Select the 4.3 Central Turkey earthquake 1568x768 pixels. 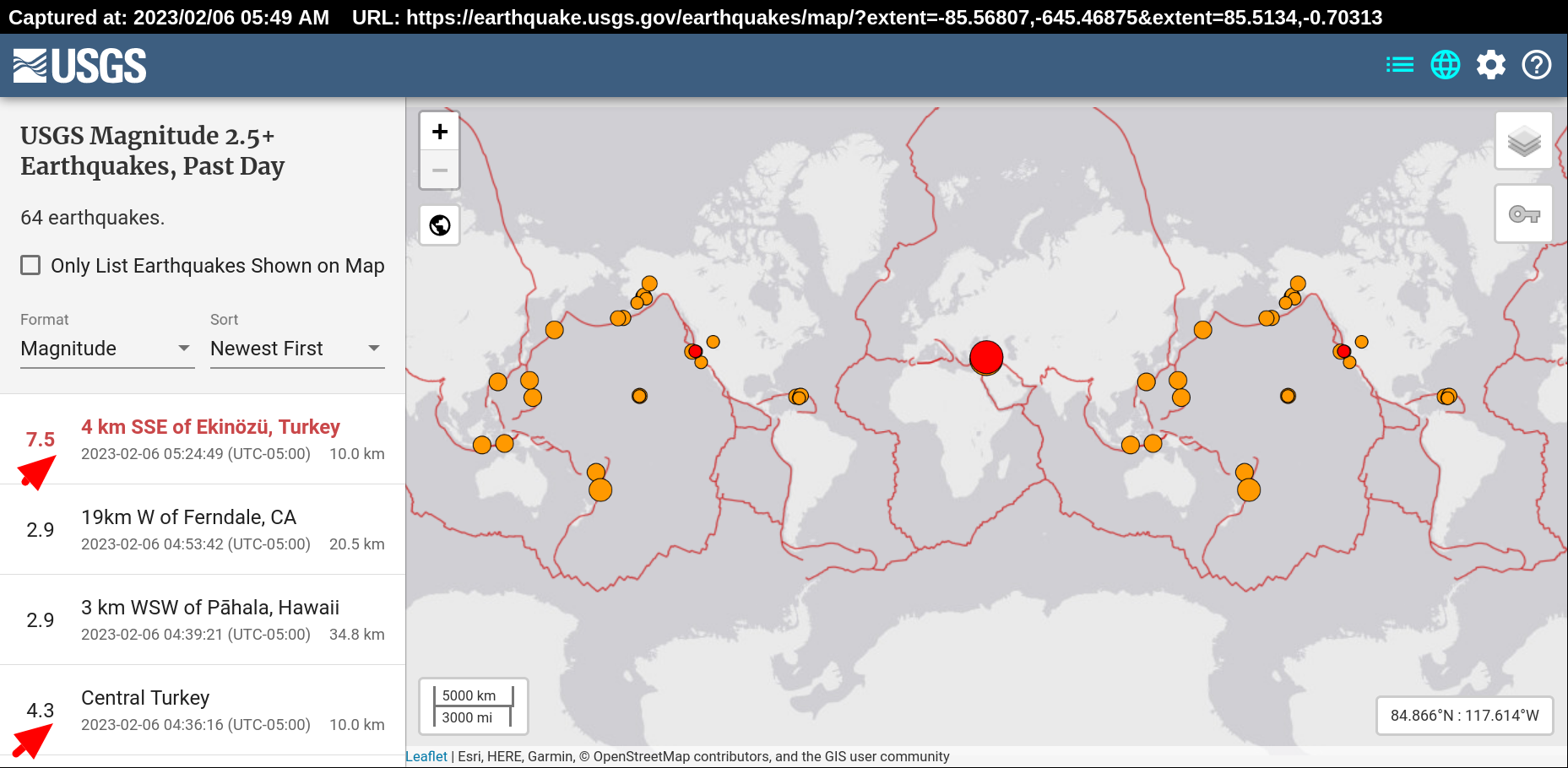tap(203, 710)
